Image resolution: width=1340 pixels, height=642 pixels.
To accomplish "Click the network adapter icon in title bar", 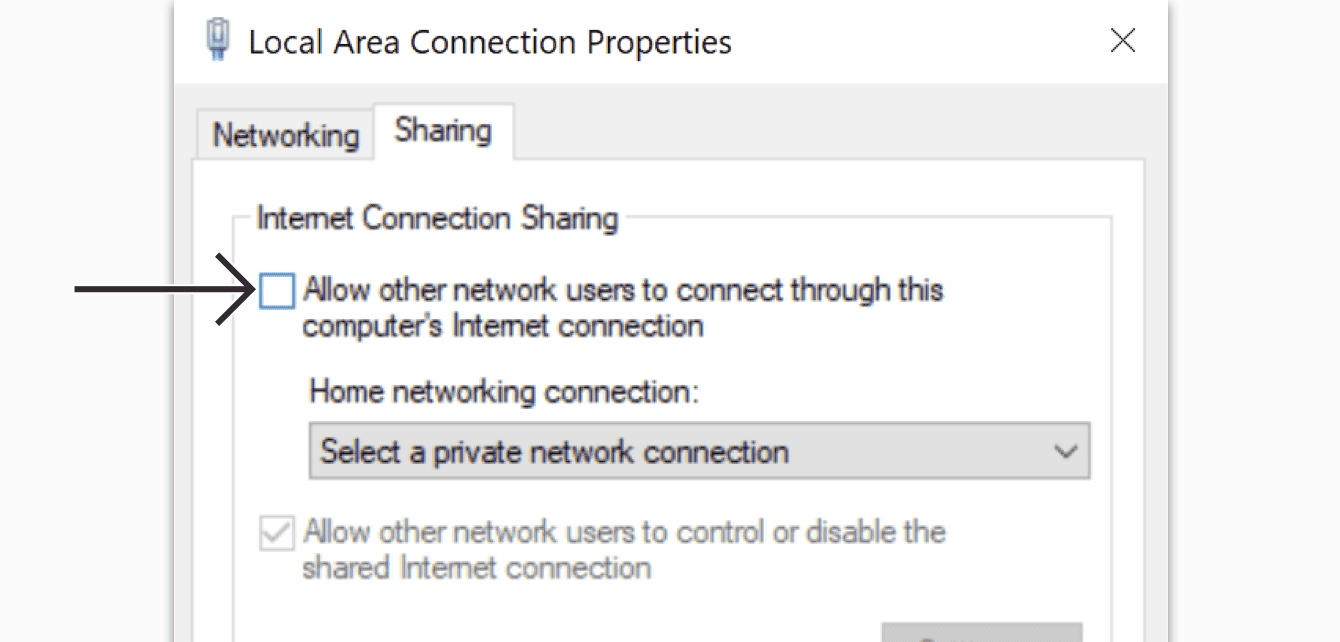I will point(216,41).
